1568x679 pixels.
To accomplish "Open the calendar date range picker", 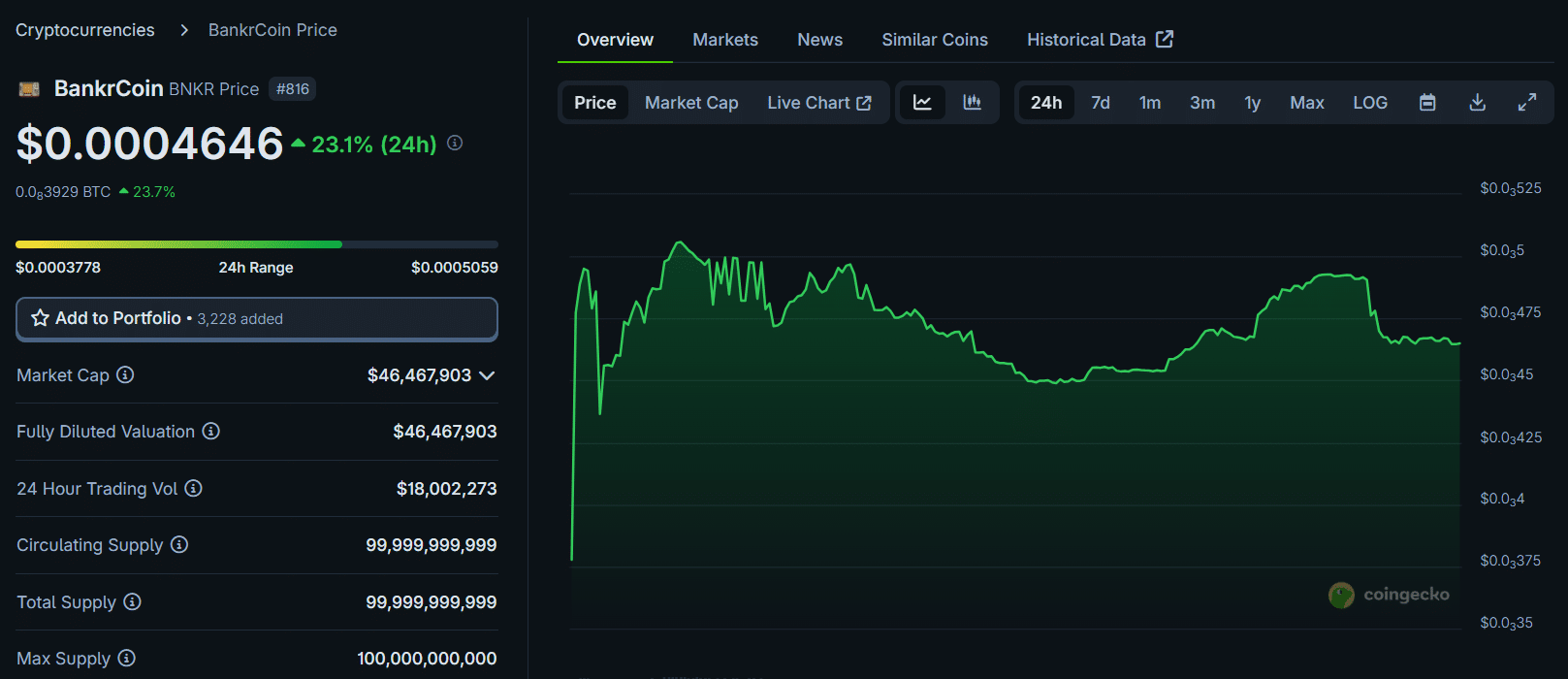I will click(x=1427, y=103).
